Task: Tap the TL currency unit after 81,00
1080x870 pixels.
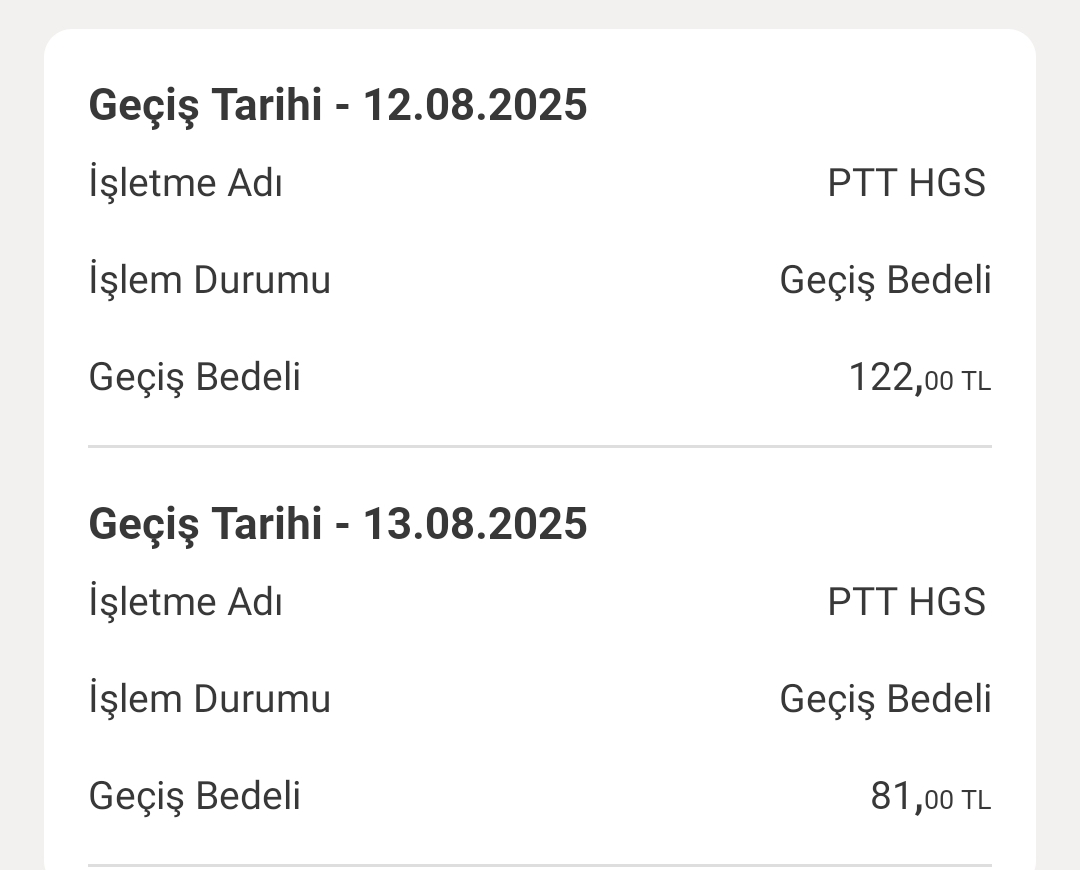Action: [976, 801]
